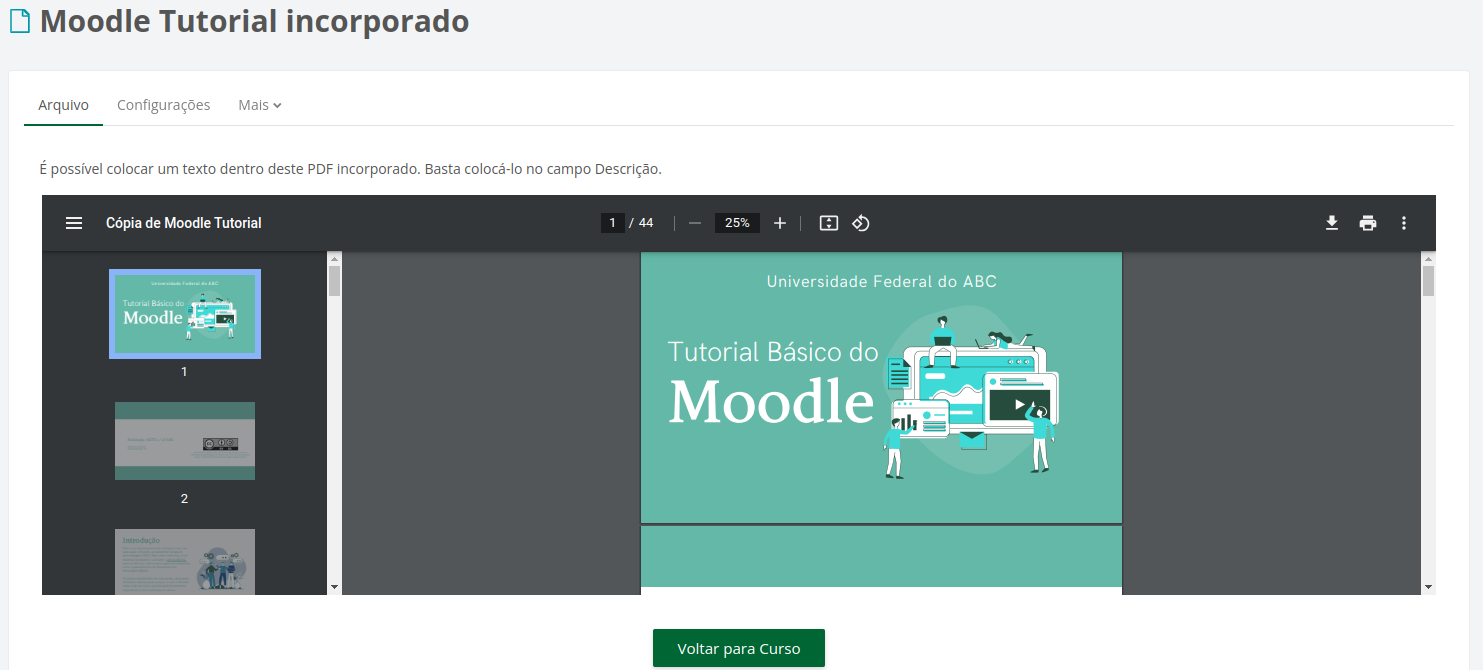The image size is (1483, 670).
Task: Download the Moodle Tutorial PDF
Action: (x=1332, y=222)
